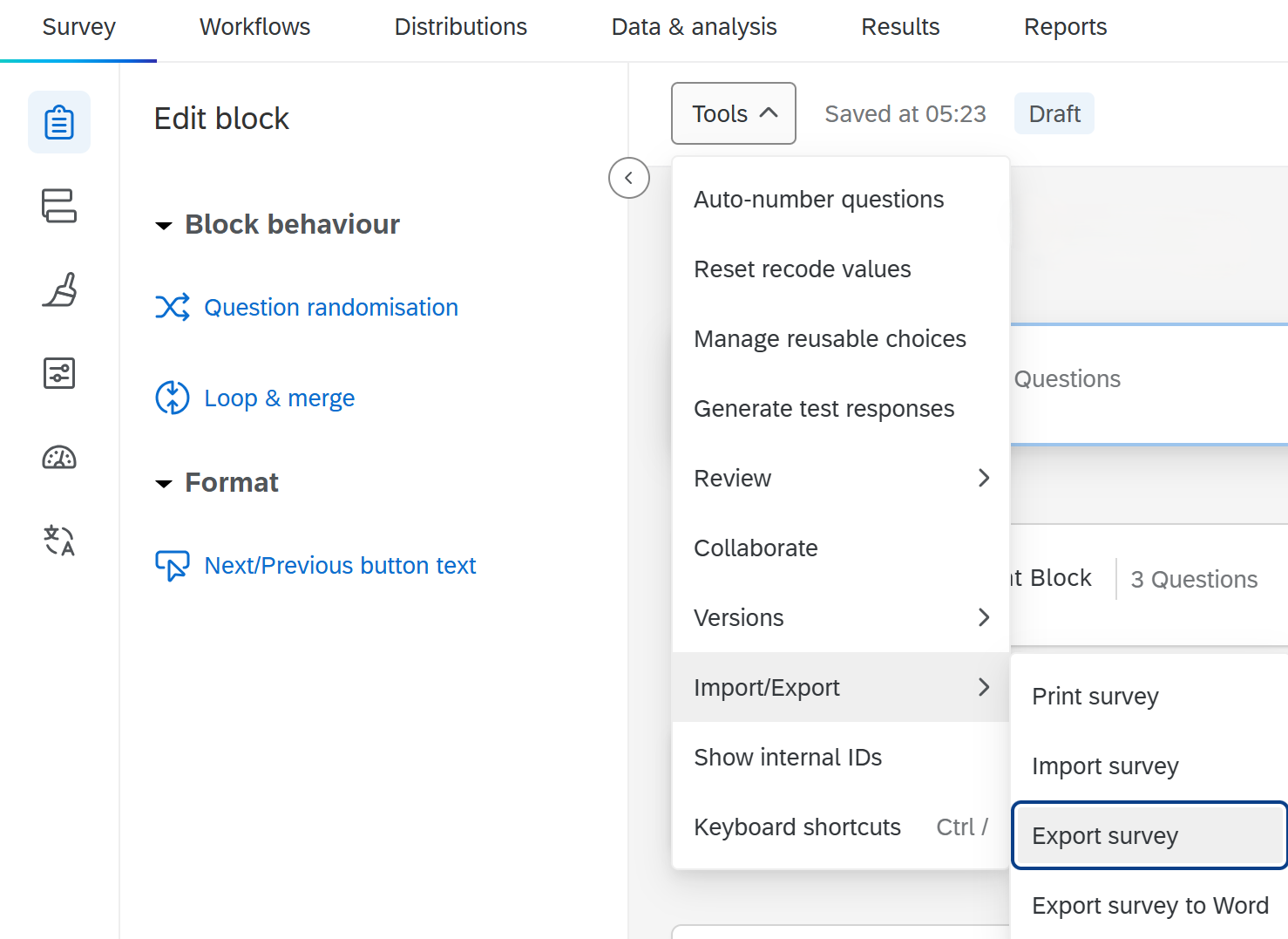
Task: Open Look and feel paintbrush icon
Action: [59, 289]
